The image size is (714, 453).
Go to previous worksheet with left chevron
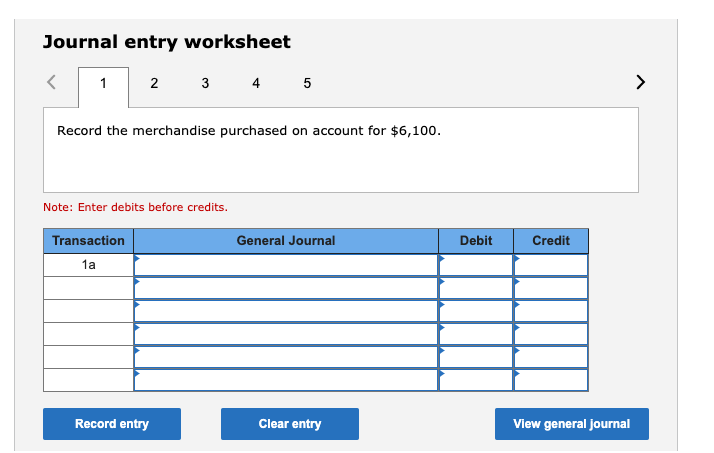point(51,82)
